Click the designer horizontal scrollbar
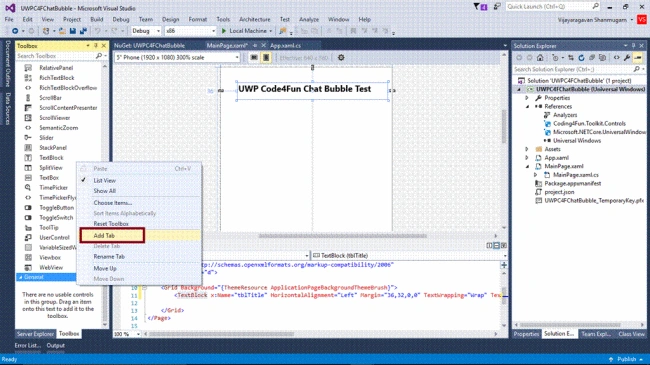Image resolution: width=650 pixels, height=365 pixels. (x=342, y=236)
